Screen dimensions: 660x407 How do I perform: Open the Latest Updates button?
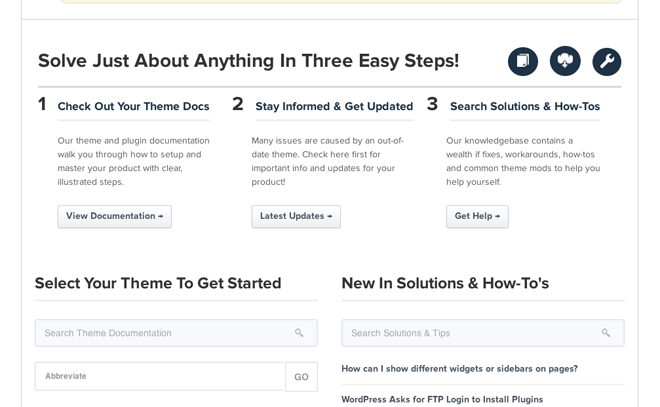click(x=296, y=216)
